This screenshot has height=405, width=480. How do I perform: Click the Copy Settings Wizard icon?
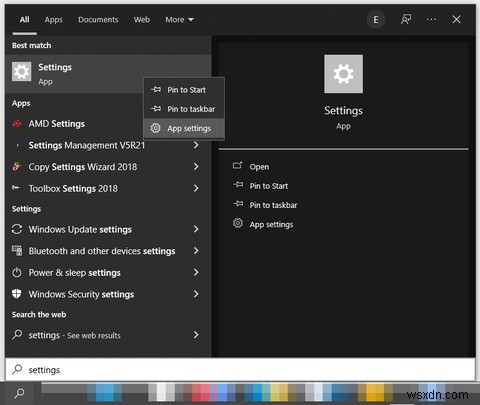coord(16,166)
